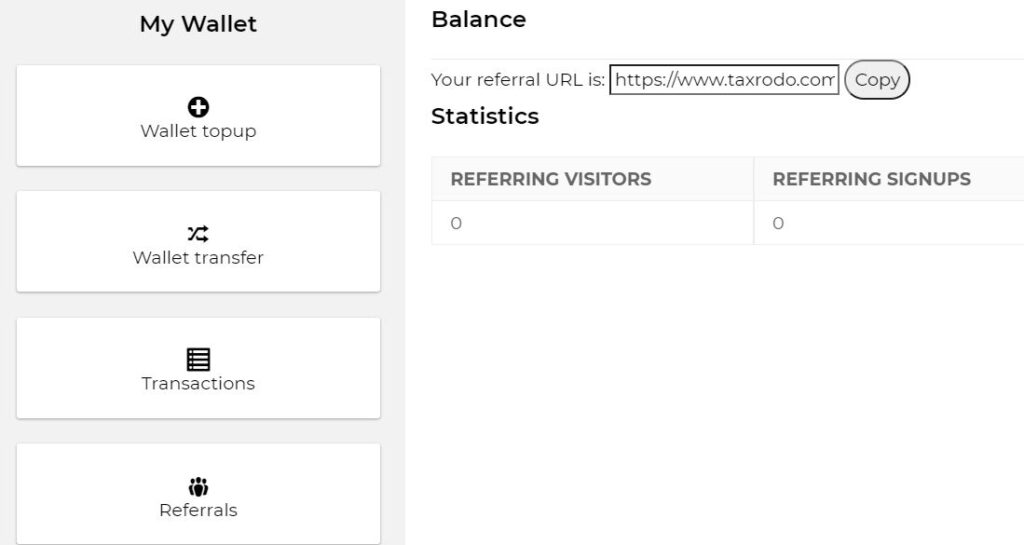Click the 'Your referral URL is:' label

518,80
